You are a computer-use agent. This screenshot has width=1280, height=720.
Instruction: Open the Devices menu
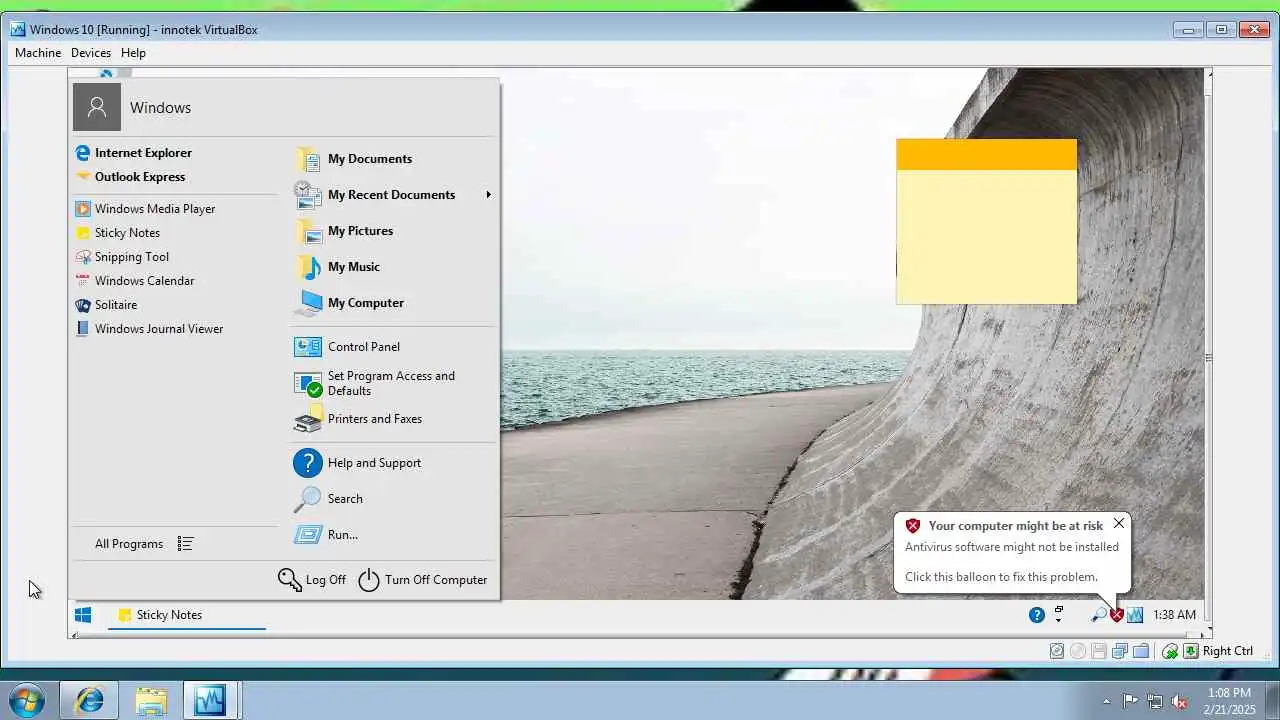click(x=91, y=53)
